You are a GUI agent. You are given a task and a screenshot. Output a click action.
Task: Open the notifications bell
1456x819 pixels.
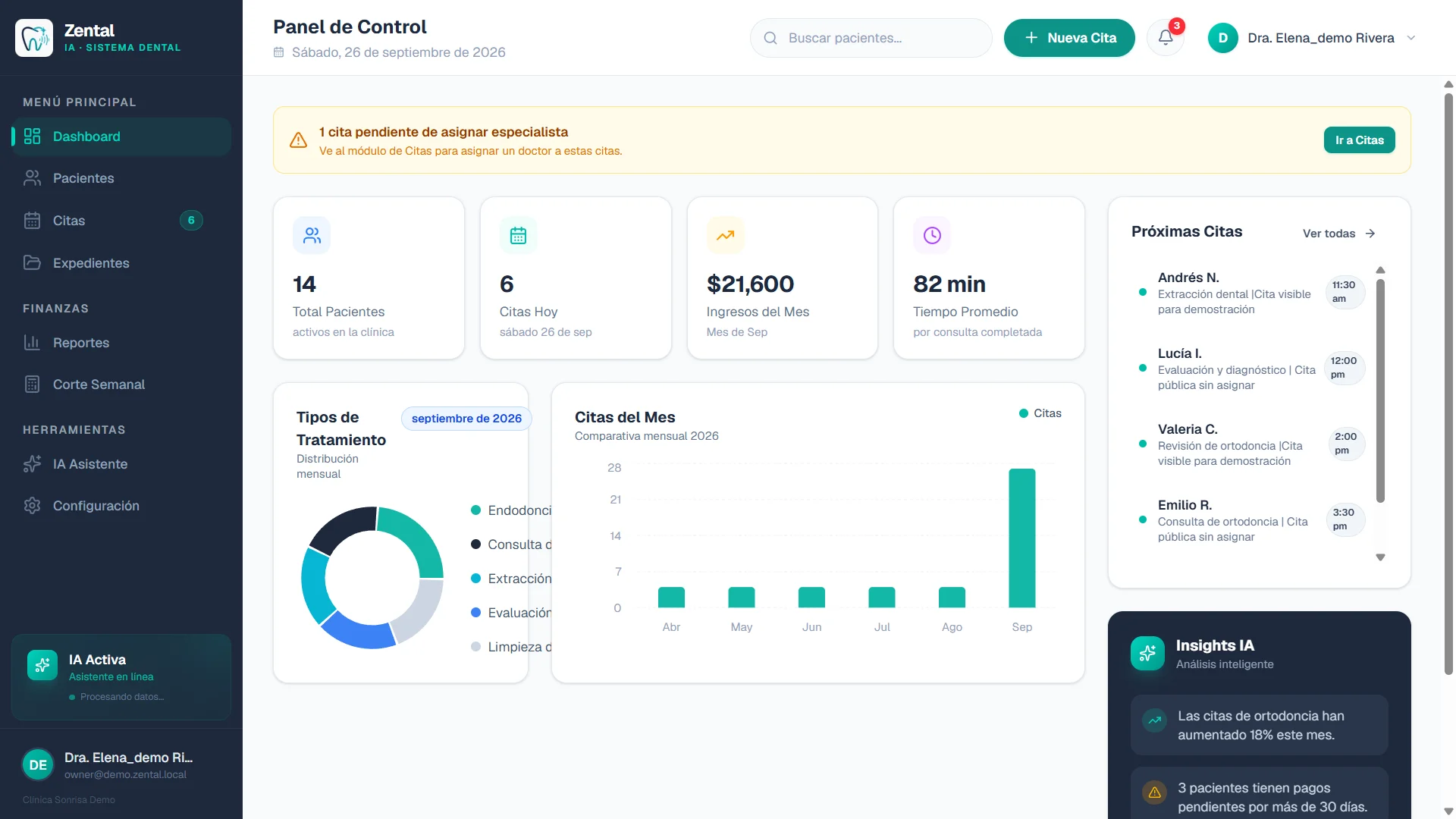point(1166,38)
